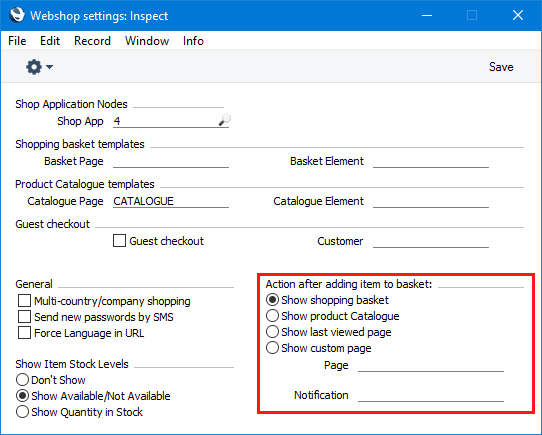The height and width of the screenshot is (435, 542).
Task: Enable the Guest checkout checkbox
Action: [x=119, y=241]
